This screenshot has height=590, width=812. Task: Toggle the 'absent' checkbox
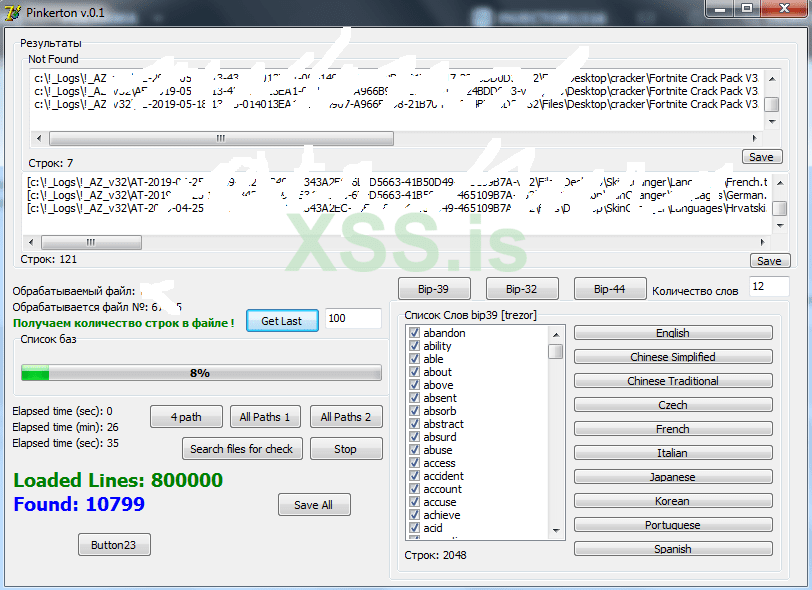point(414,397)
